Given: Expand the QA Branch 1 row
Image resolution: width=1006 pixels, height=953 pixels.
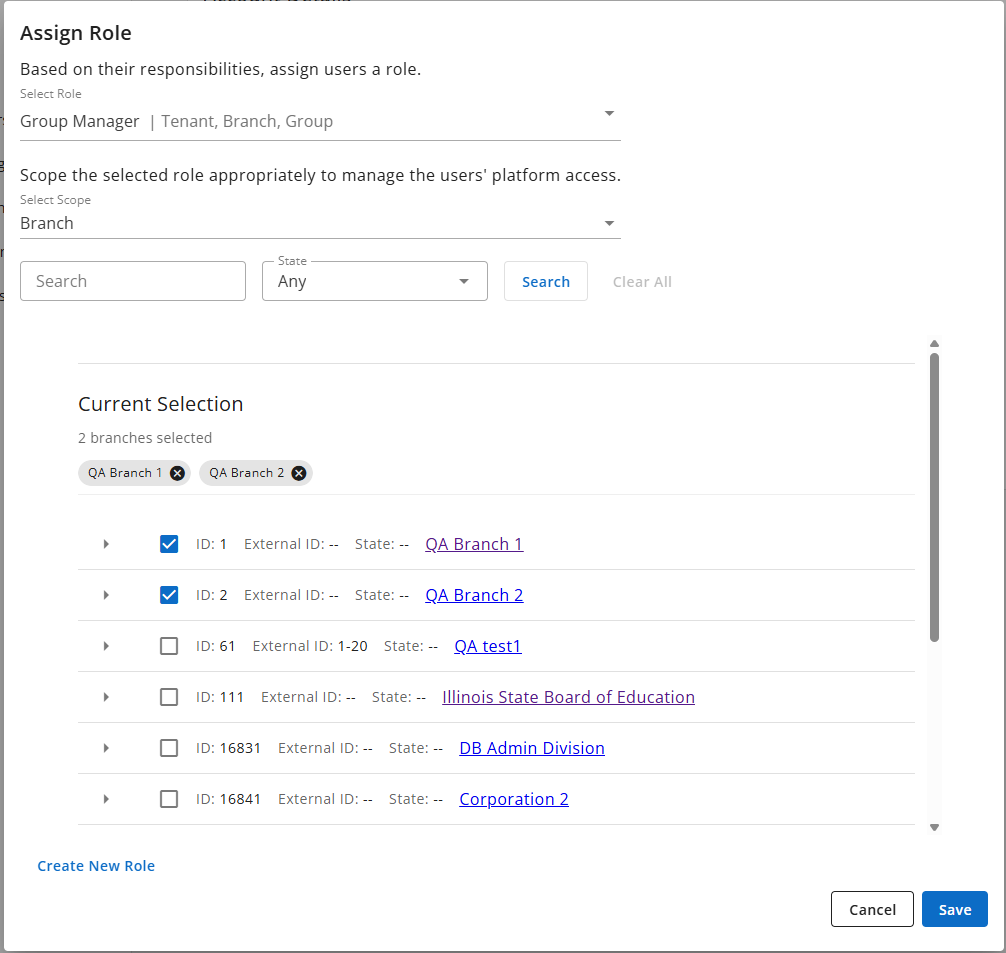Looking at the screenshot, I should 106,544.
